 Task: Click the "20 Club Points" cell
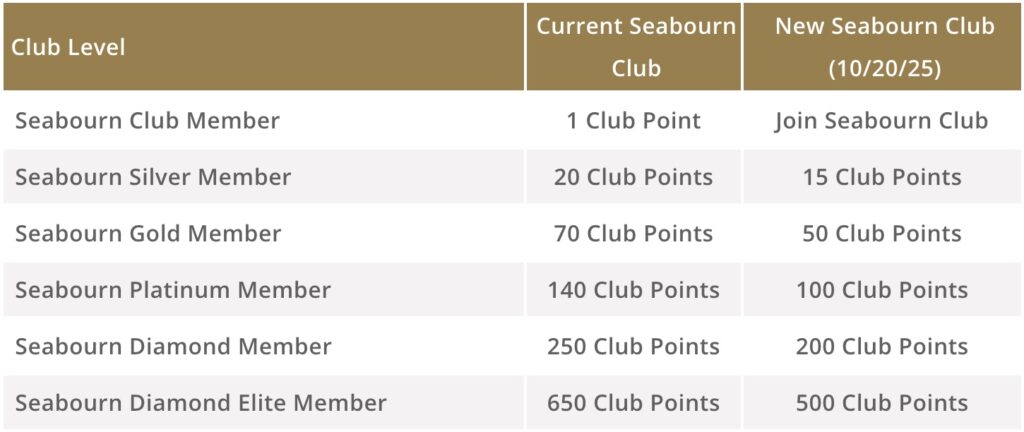pyautogui.click(x=633, y=177)
